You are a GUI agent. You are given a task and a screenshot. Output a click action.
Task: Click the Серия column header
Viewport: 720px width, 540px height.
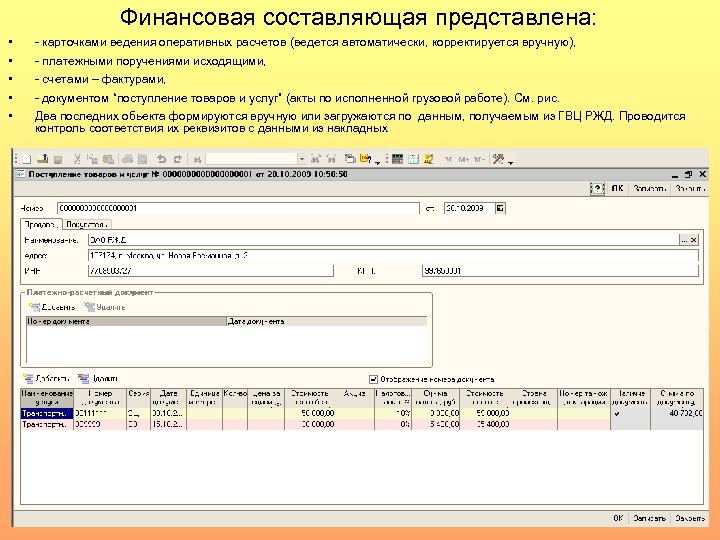pos(139,398)
